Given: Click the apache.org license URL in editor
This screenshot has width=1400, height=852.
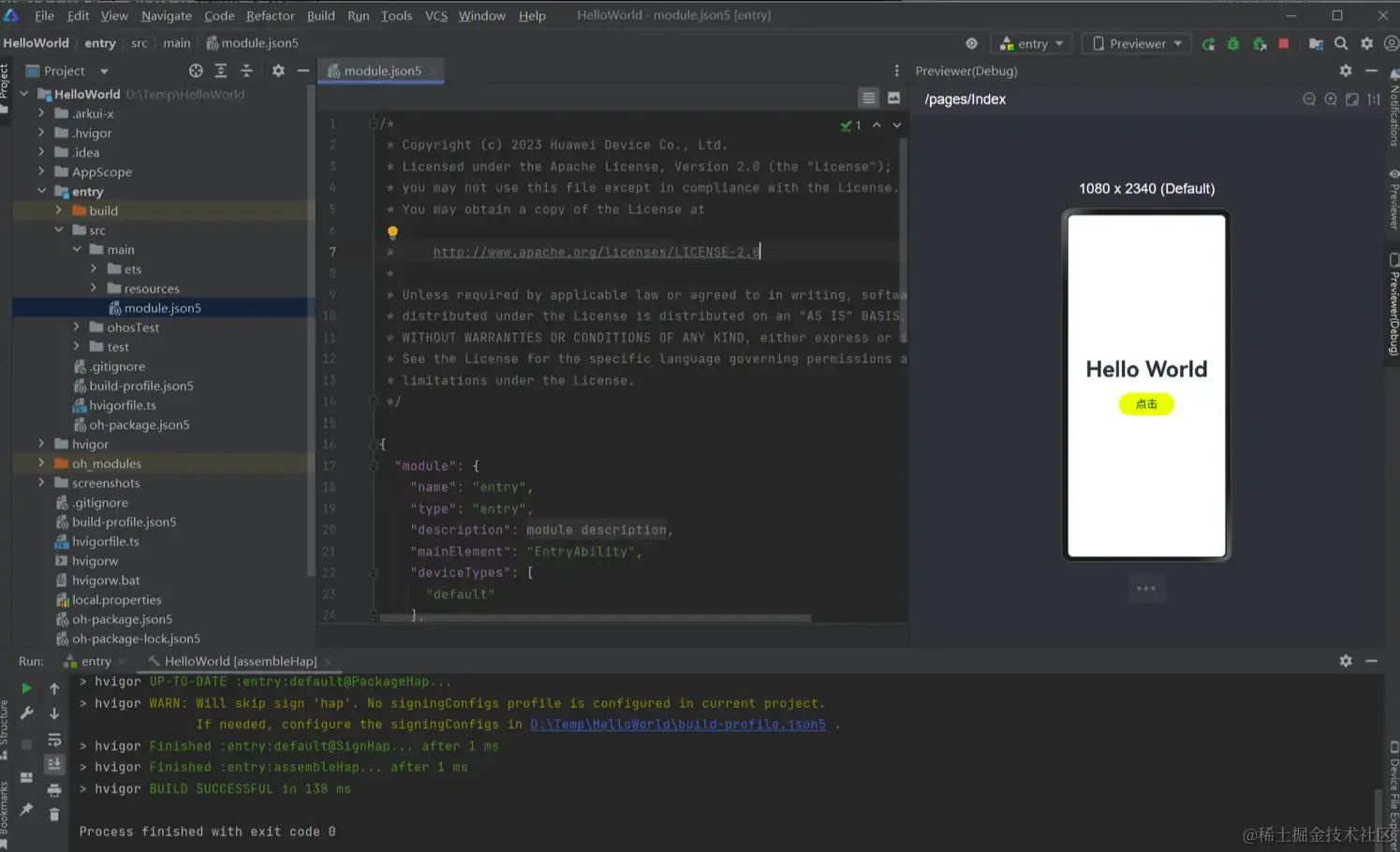Looking at the screenshot, I should point(597,252).
